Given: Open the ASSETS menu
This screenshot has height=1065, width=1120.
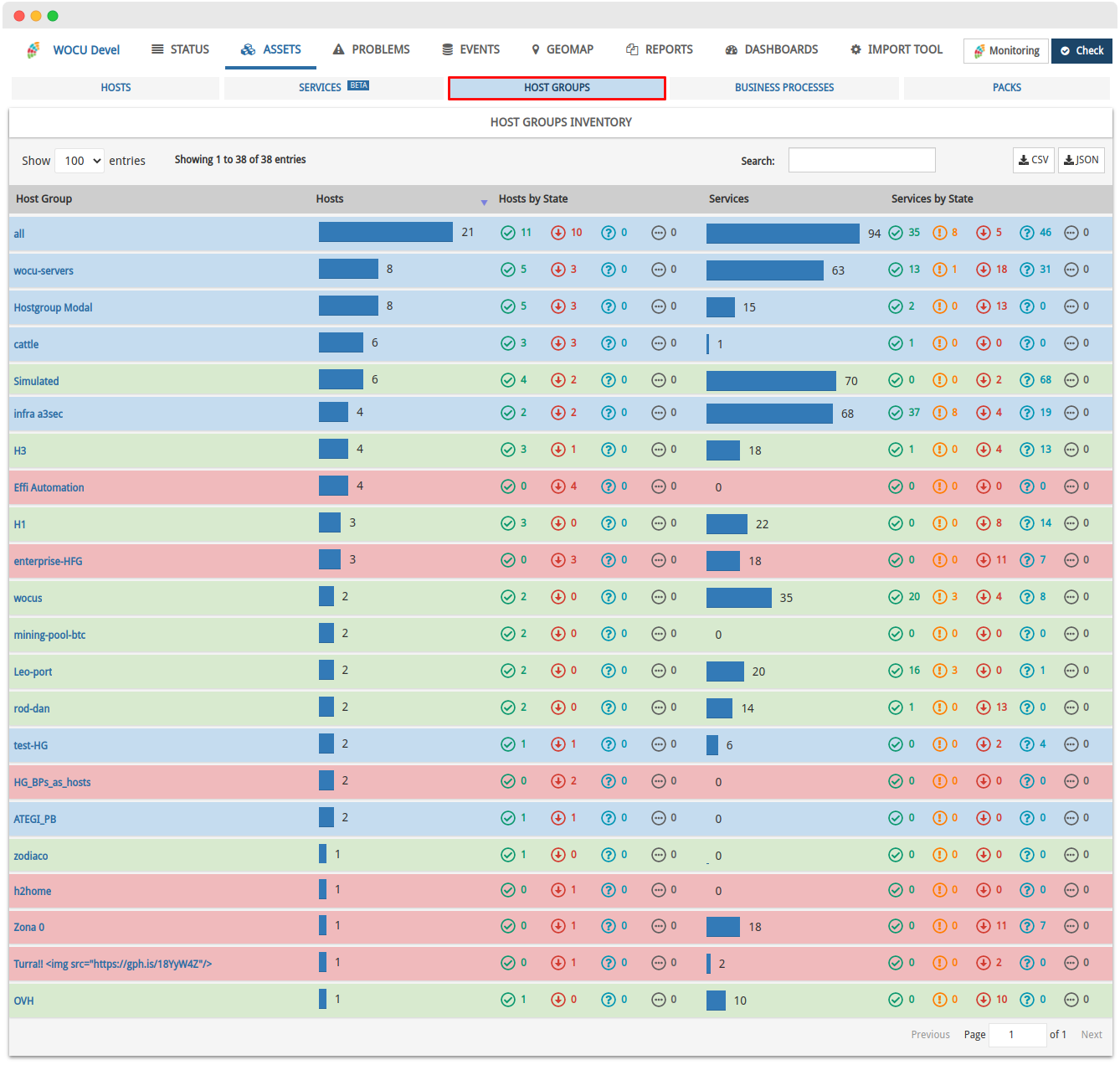Looking at the screenshot, I should [270, 49].
